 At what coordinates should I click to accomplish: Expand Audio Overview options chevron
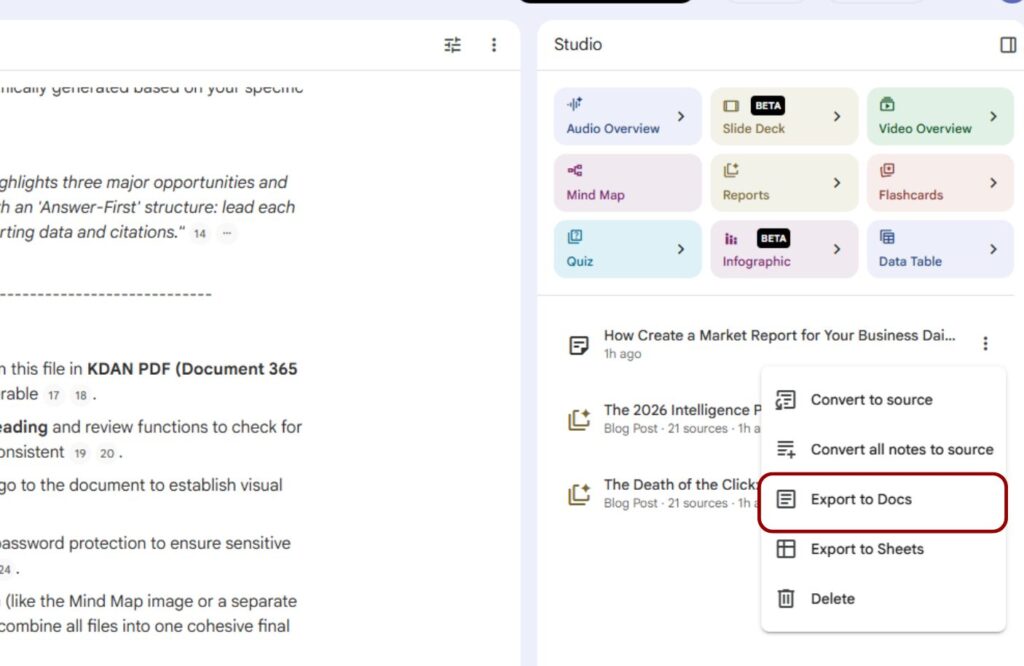(681, 117)
